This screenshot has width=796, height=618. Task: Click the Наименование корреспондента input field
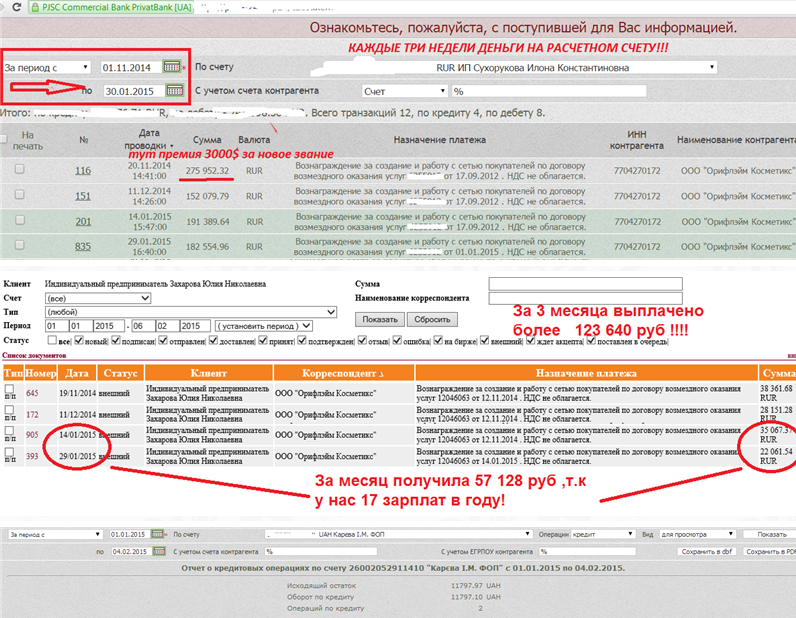click(x=585, y=298)
